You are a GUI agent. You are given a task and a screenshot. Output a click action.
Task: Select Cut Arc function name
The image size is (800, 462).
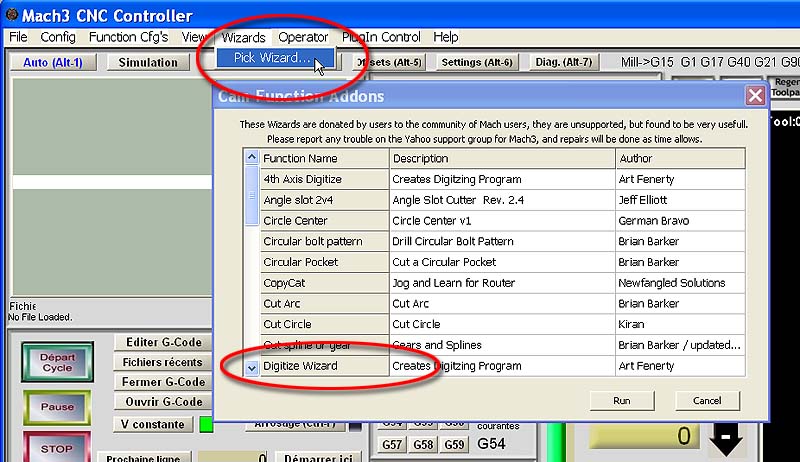324,303
